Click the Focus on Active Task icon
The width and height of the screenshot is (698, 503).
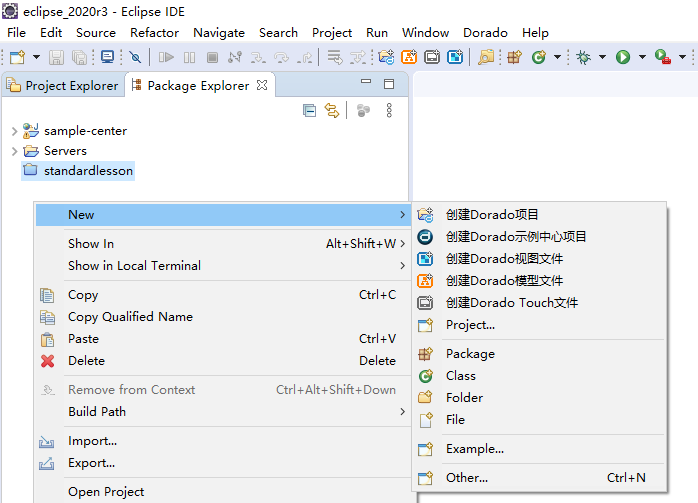363,110
